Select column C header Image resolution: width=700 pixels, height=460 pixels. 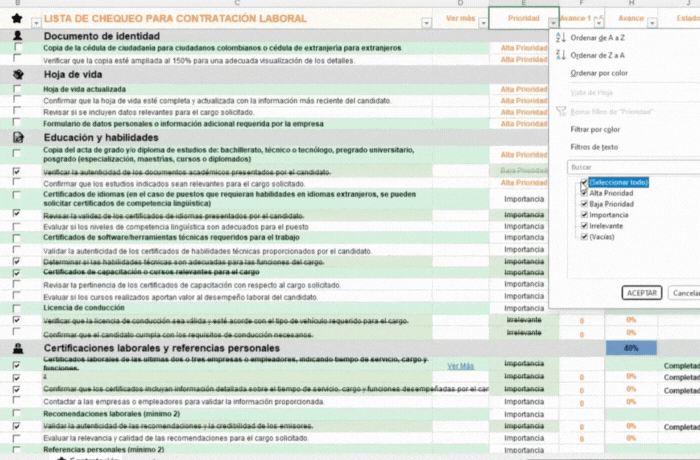click(x=237, y=3)
